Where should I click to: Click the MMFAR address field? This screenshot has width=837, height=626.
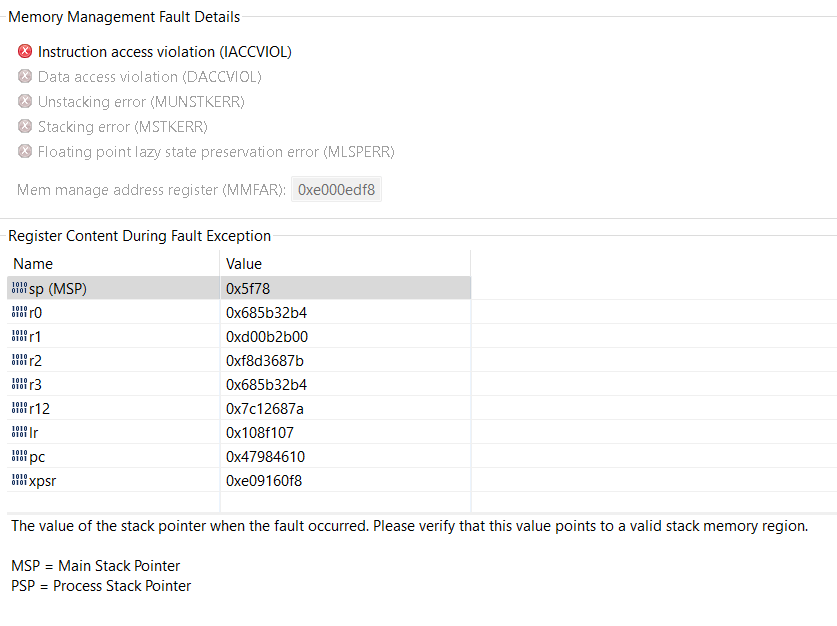point(336,189)
